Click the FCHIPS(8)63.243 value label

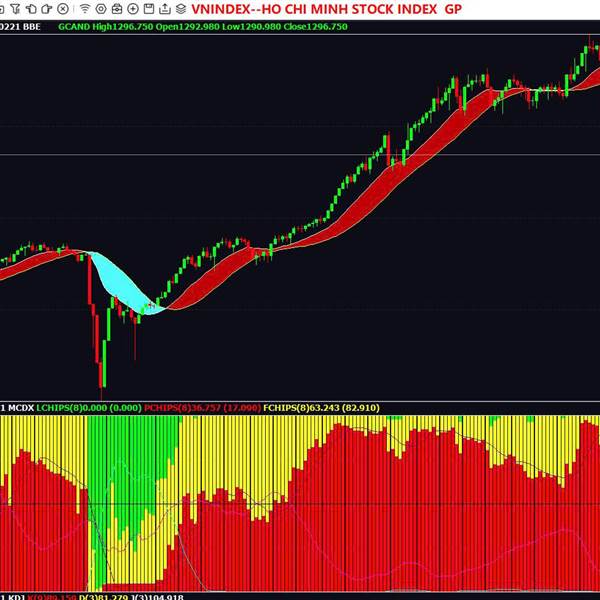pyautogui.click(x=321, y=408)
